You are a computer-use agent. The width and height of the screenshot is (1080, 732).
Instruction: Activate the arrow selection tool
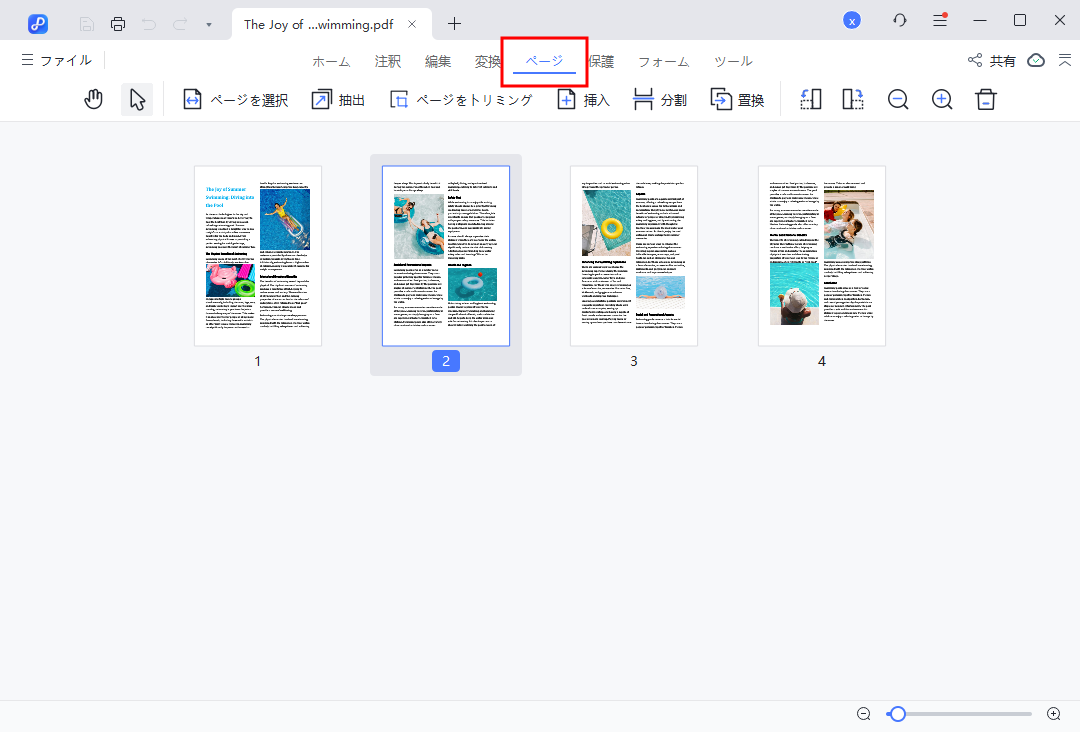click(x=137, y=100)
